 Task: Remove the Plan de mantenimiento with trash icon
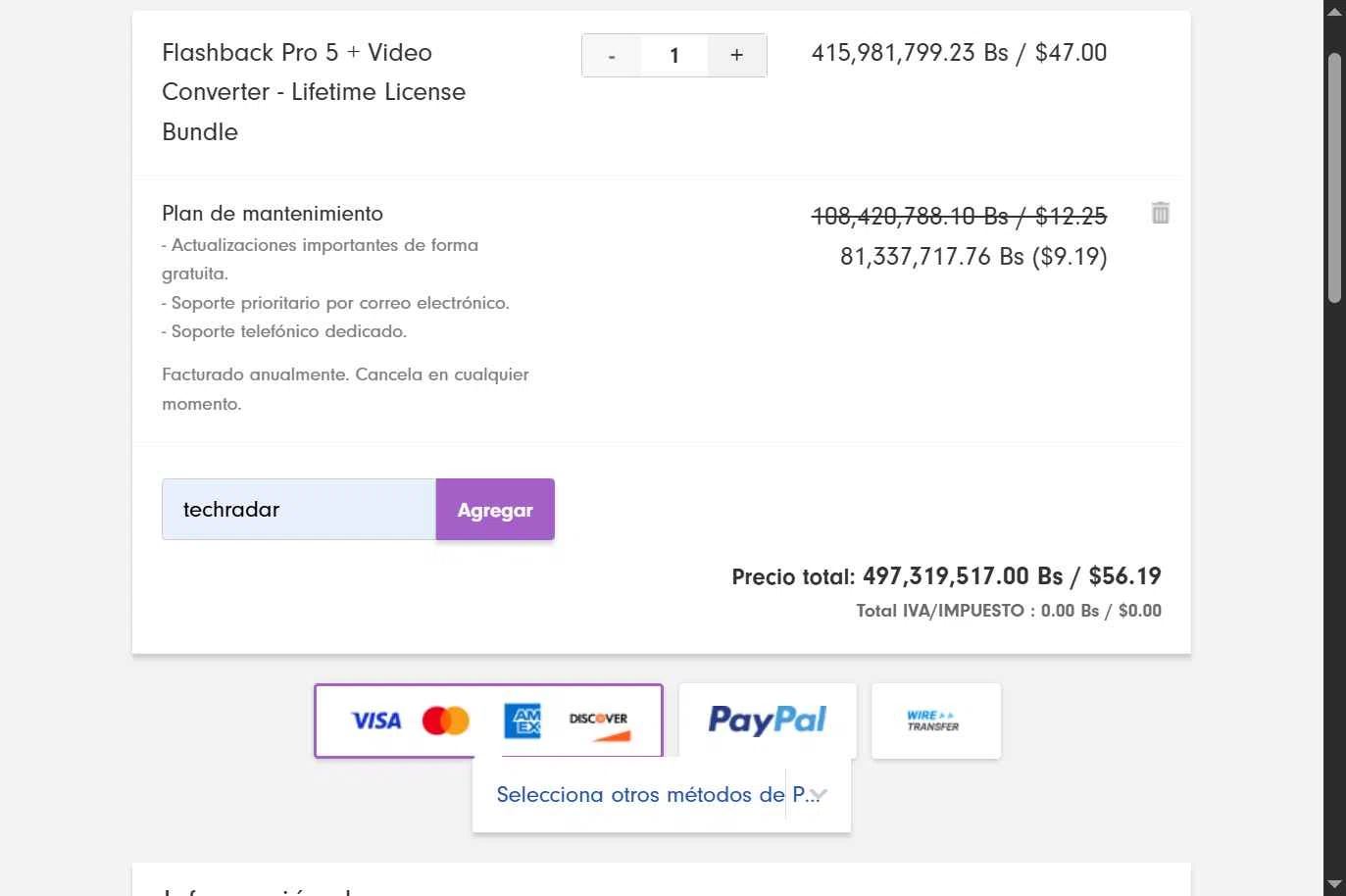tap(1161, 213)
